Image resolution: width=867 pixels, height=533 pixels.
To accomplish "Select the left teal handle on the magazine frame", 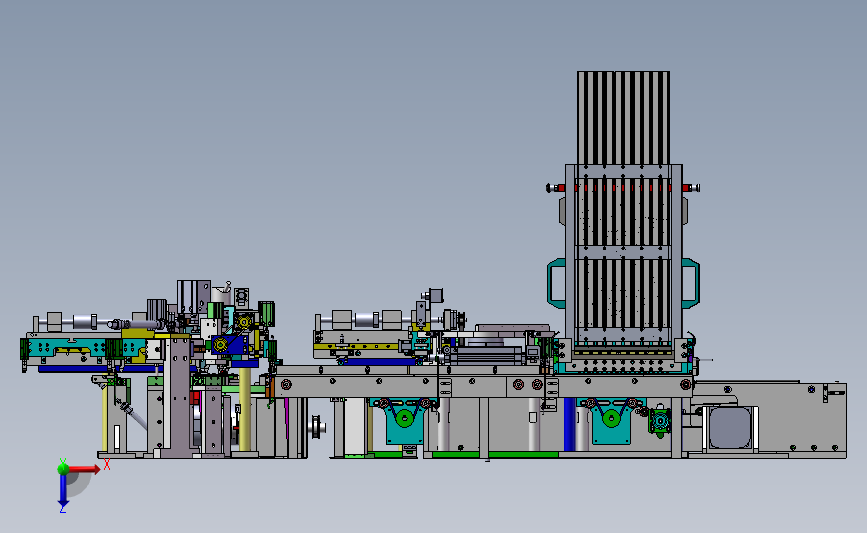I will [x=556, y=283].
